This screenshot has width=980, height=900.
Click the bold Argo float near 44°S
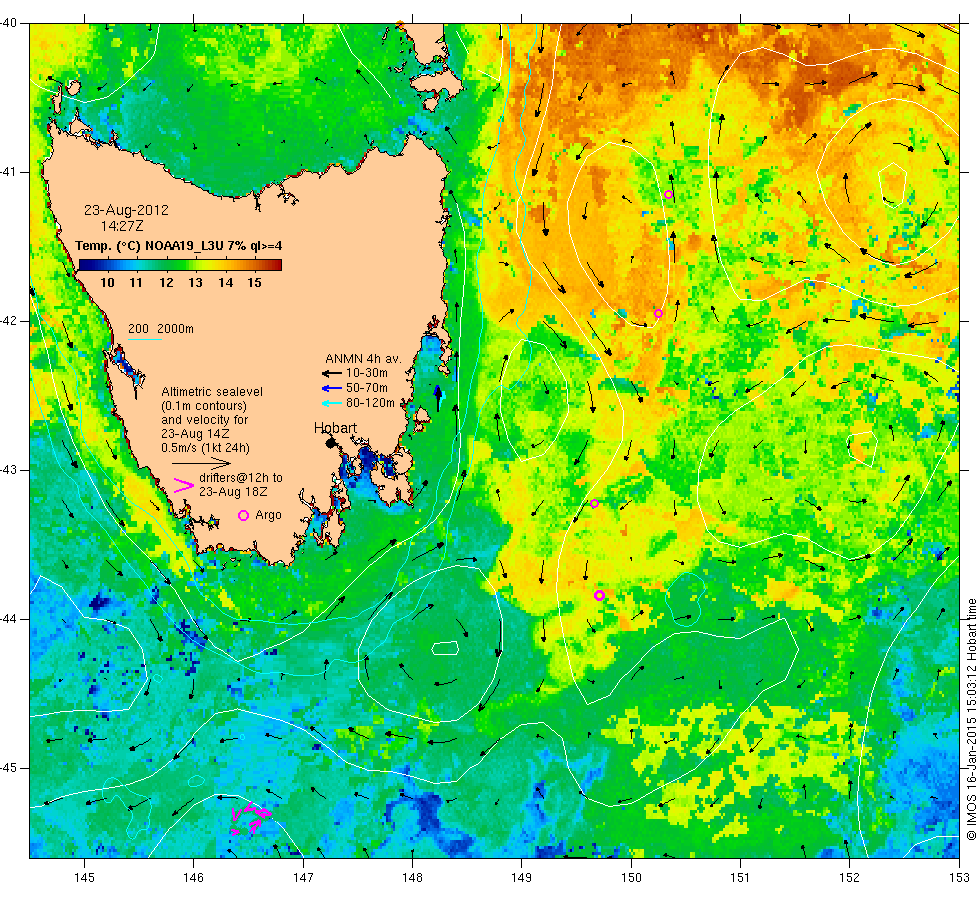(x=599, y=596)
